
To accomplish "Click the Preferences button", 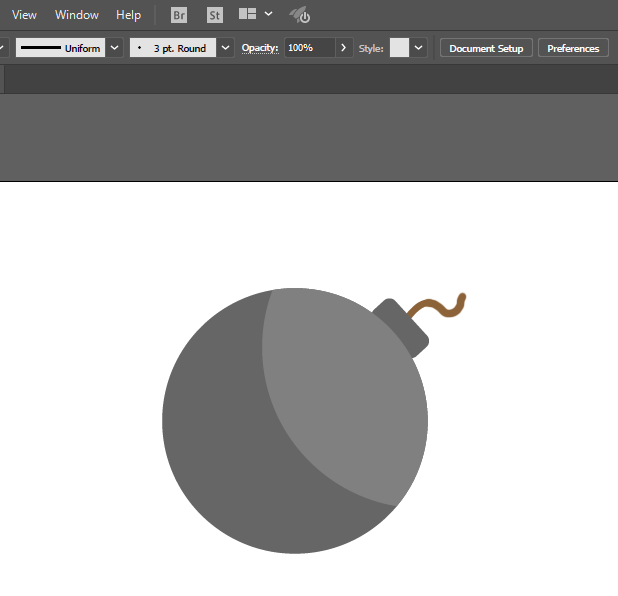I will [x=573, y=48].
